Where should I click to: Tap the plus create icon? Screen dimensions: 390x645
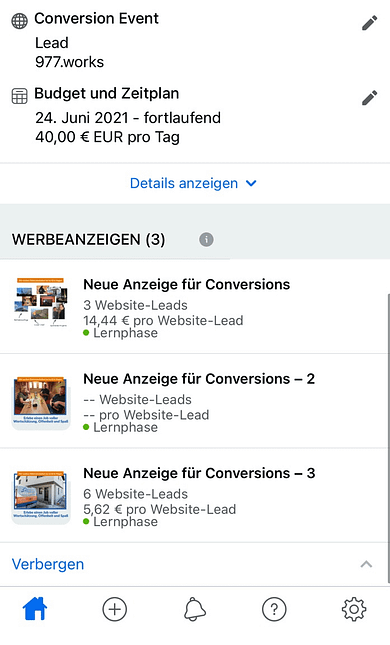click(x=114, y=609)
